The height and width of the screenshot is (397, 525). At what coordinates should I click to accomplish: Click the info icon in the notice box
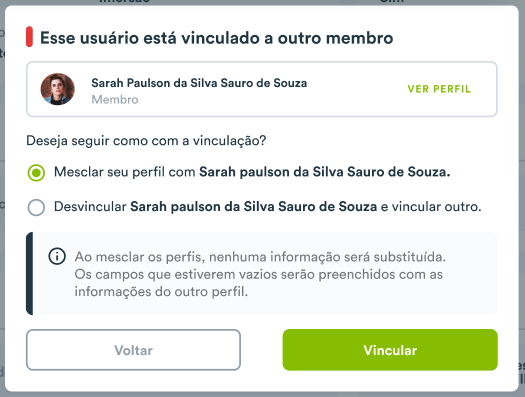point(57,257)
